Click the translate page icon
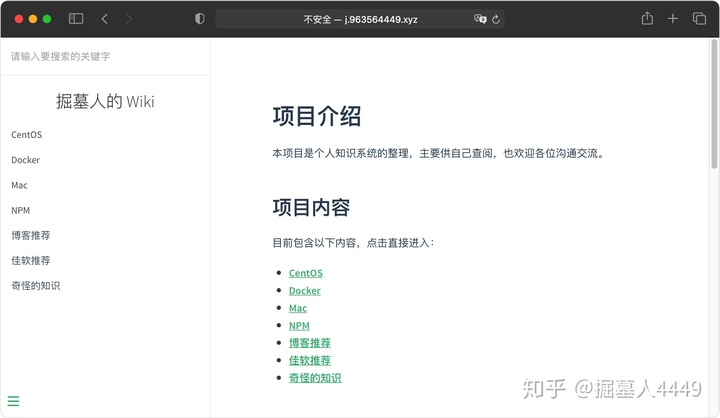 point(480,19)
